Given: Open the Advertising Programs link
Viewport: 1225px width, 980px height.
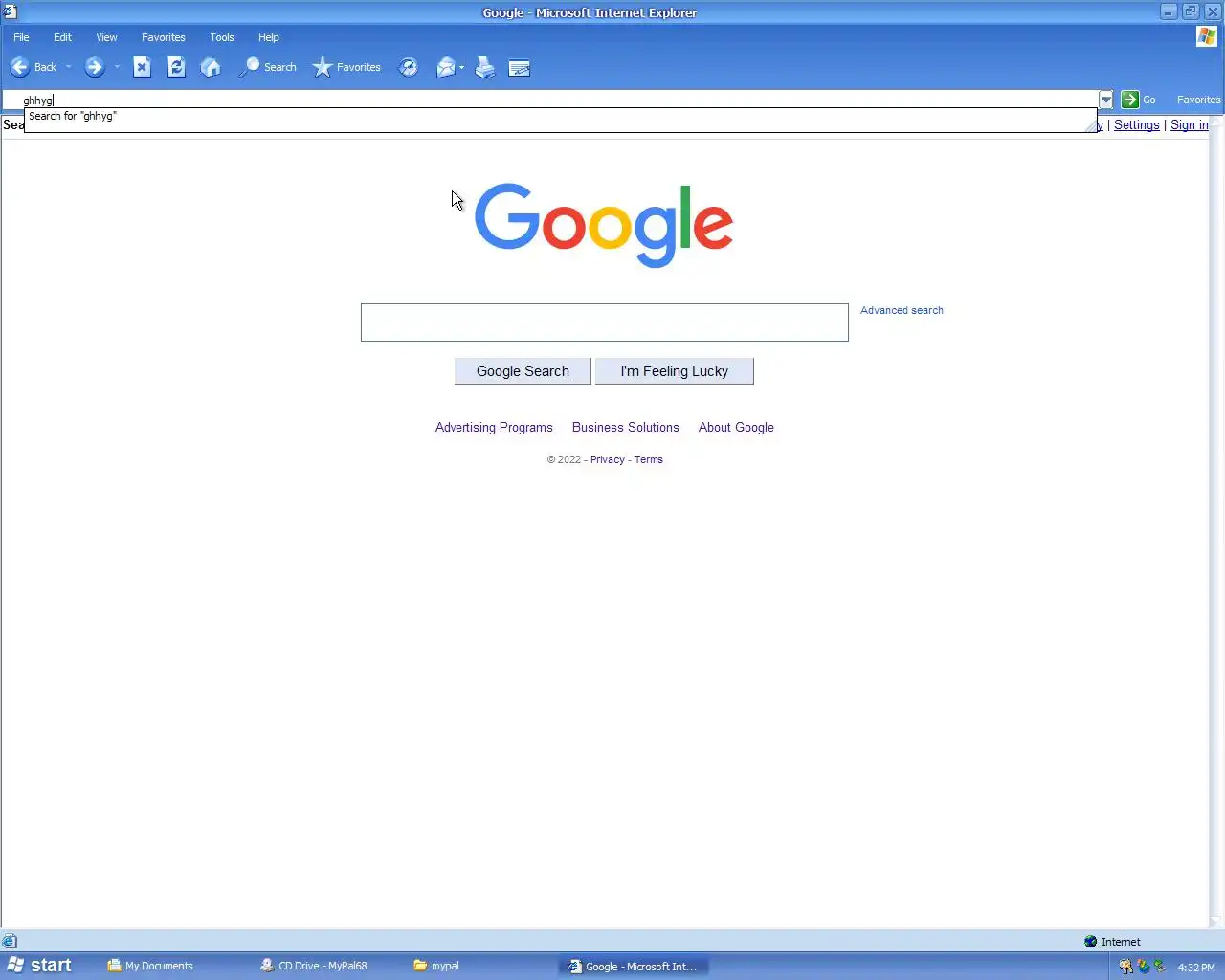Looking at the screenshot, I should (494, 427).
